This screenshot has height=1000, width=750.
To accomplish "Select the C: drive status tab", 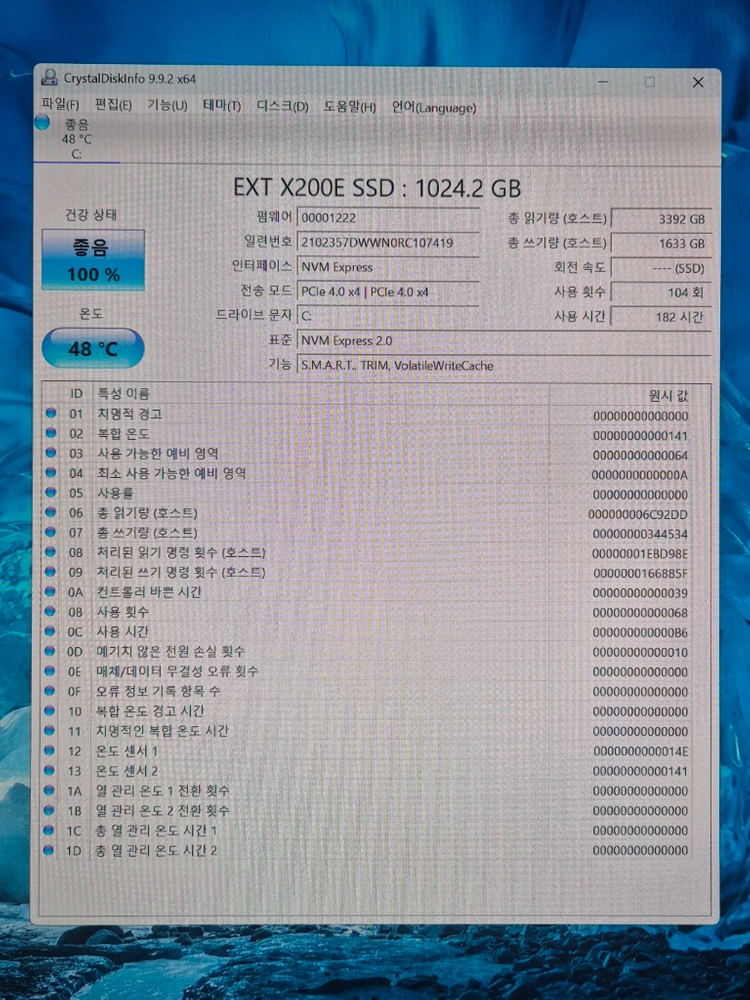I will pyautogui.click(x=76, y=138).
